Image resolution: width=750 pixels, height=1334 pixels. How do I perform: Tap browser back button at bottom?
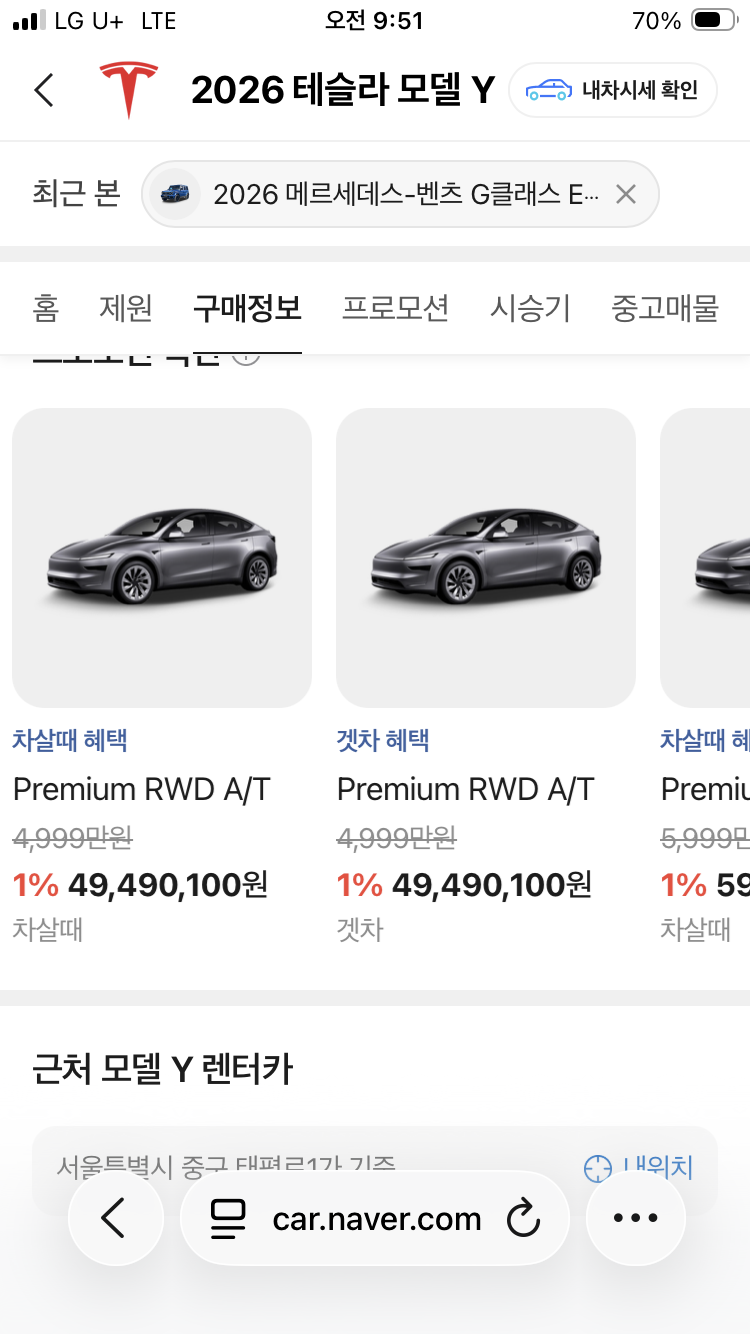pyautogui.click(x=115, y=1218)
